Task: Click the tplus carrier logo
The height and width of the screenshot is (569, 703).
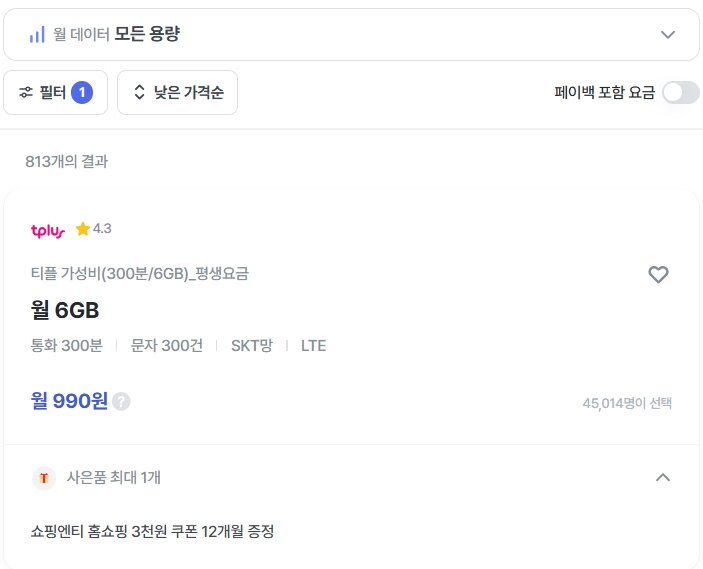Action: click(x=48, y=230)
